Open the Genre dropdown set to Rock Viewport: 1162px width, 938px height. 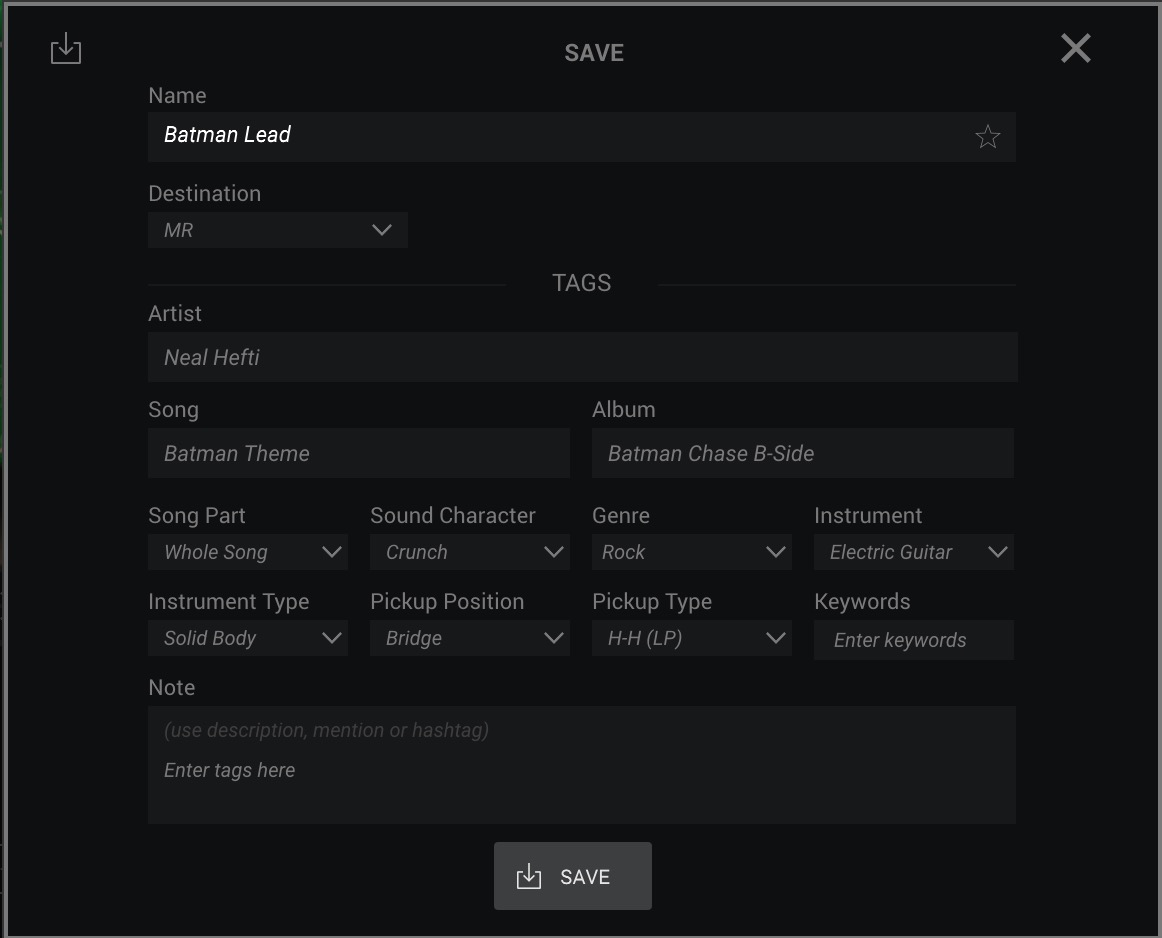[x=691, y=552]
